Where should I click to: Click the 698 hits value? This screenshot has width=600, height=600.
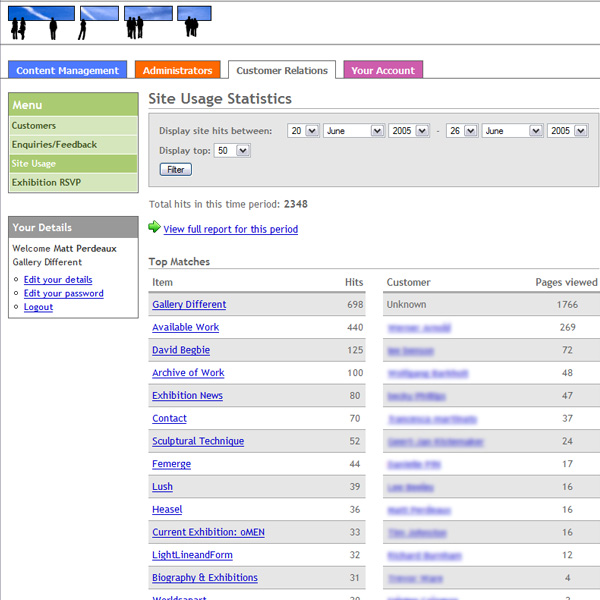(355, 305)
